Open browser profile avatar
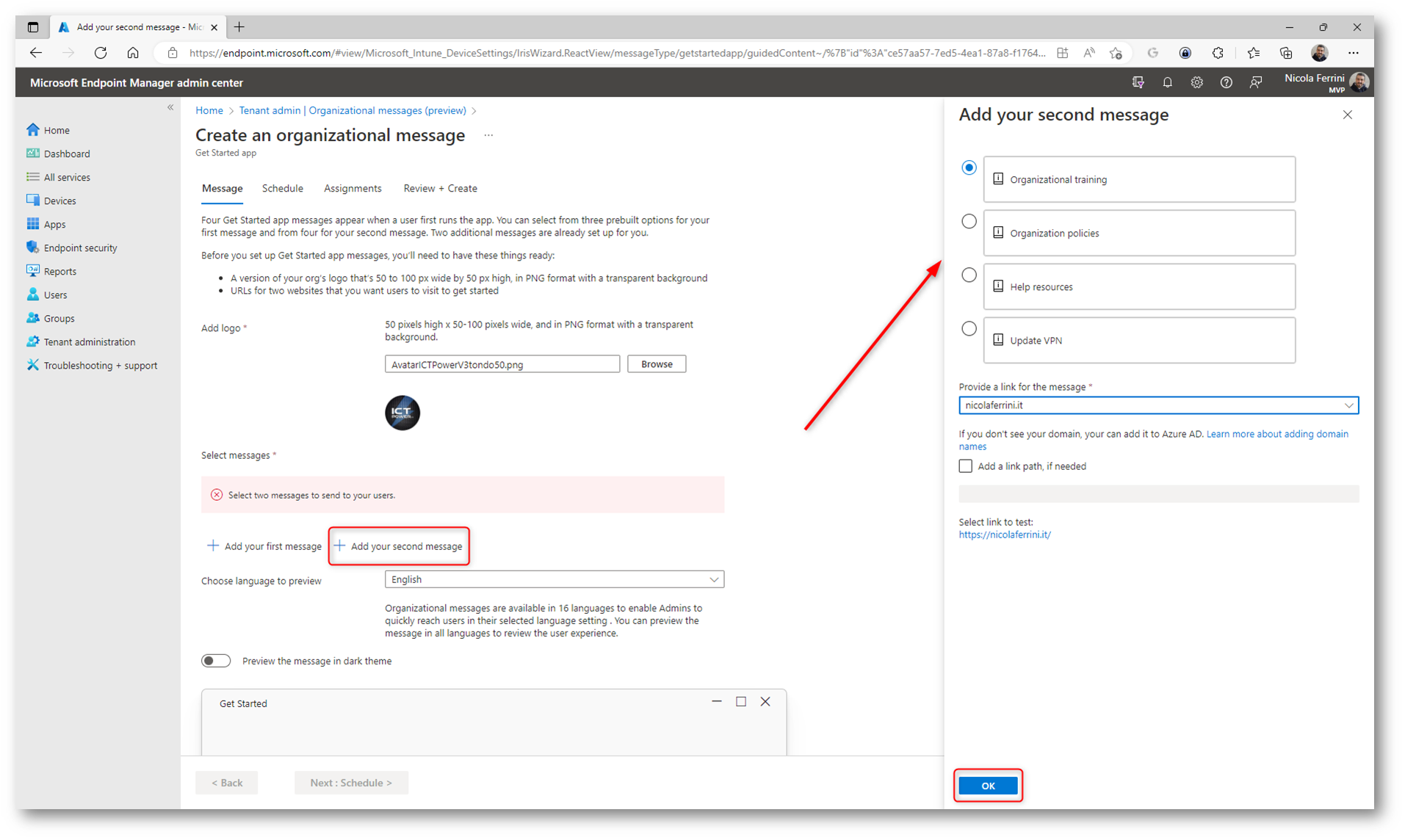The height and width of the screenshot is (840, 1405). (1319, 53)
